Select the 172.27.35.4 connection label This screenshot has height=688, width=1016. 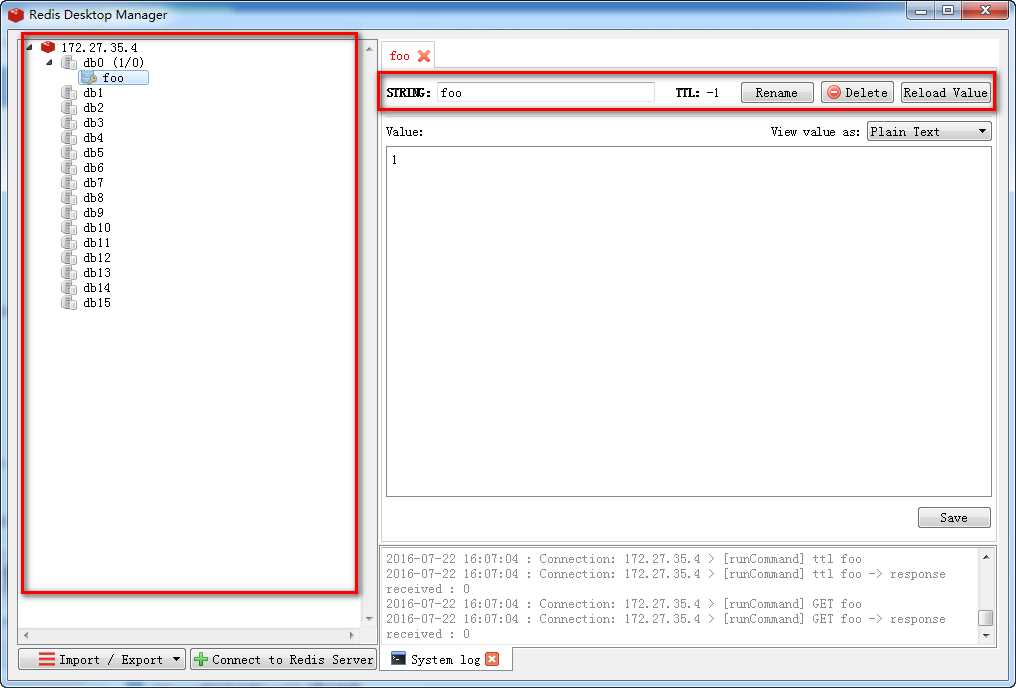coord(99,47)
